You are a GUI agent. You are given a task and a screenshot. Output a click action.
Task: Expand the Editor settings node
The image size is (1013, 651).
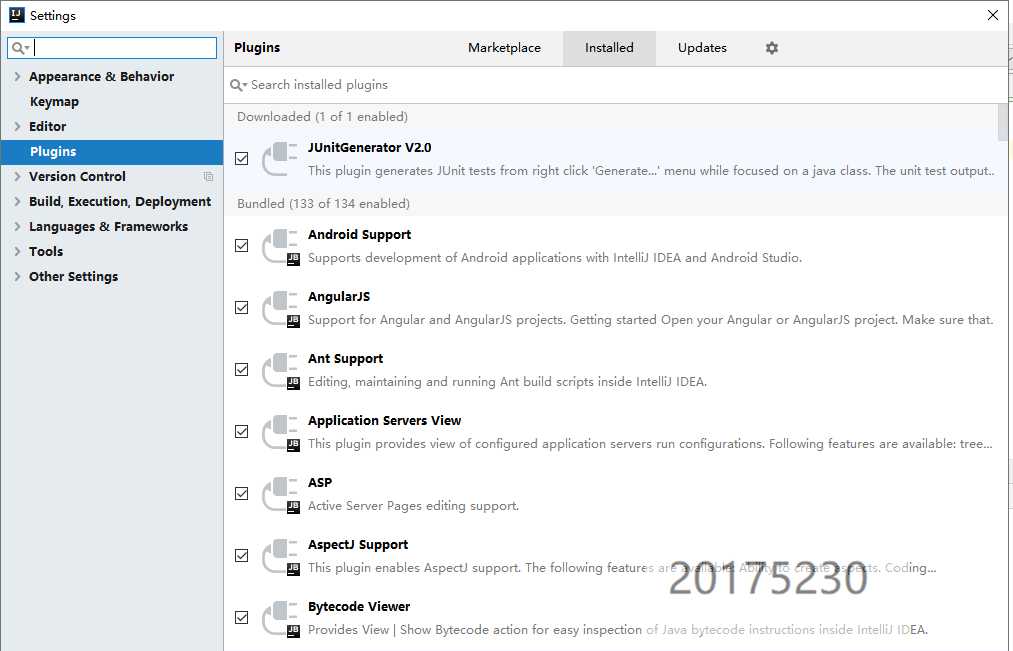pos(17,127)
